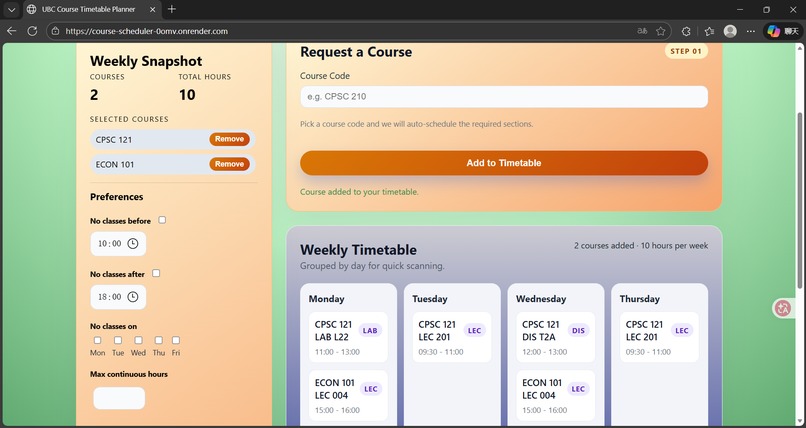Click the STEP 01 badge
Screen dimensions: 806x428
pyautogui.click(x=686, y=51)
